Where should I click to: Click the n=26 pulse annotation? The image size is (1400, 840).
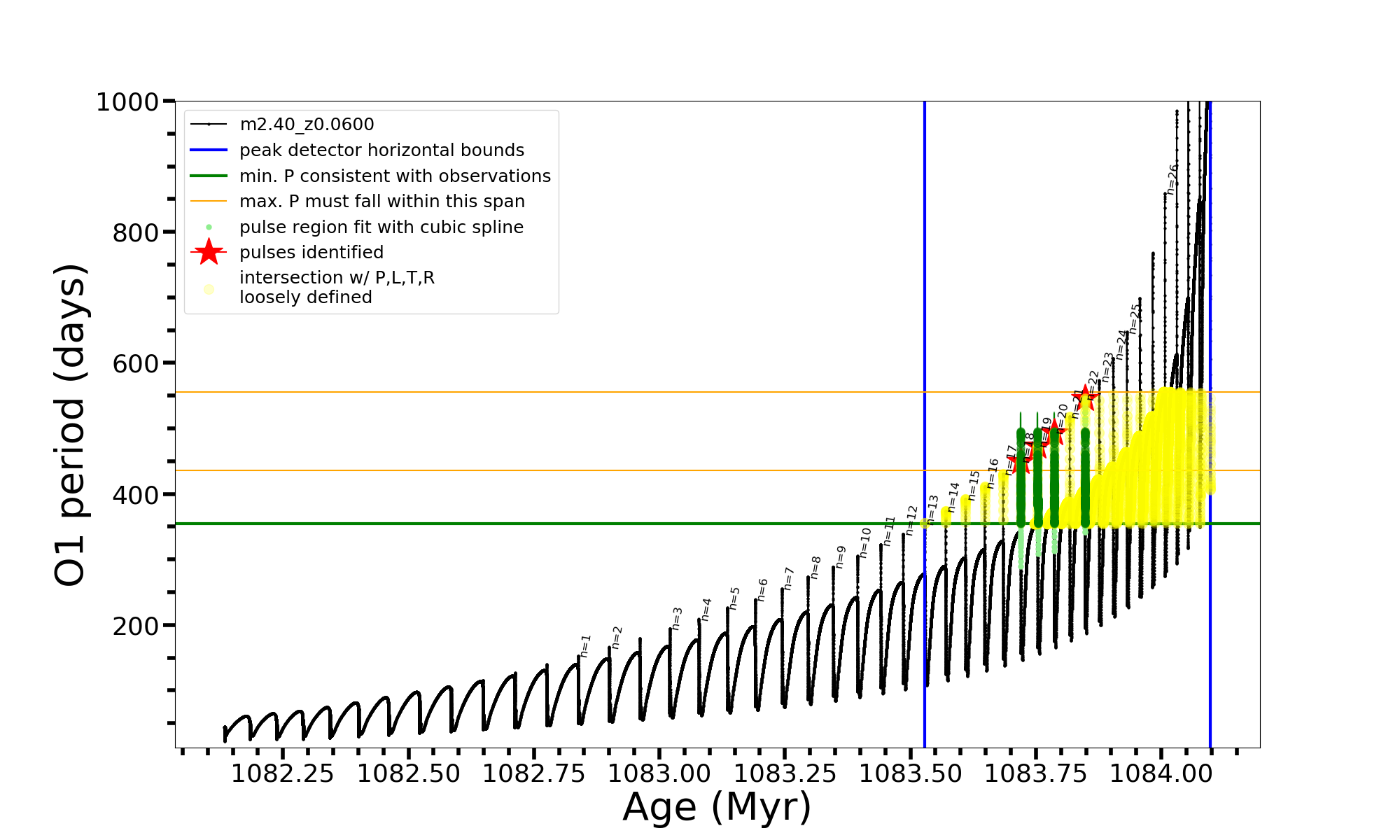(x=1172, y=179)
